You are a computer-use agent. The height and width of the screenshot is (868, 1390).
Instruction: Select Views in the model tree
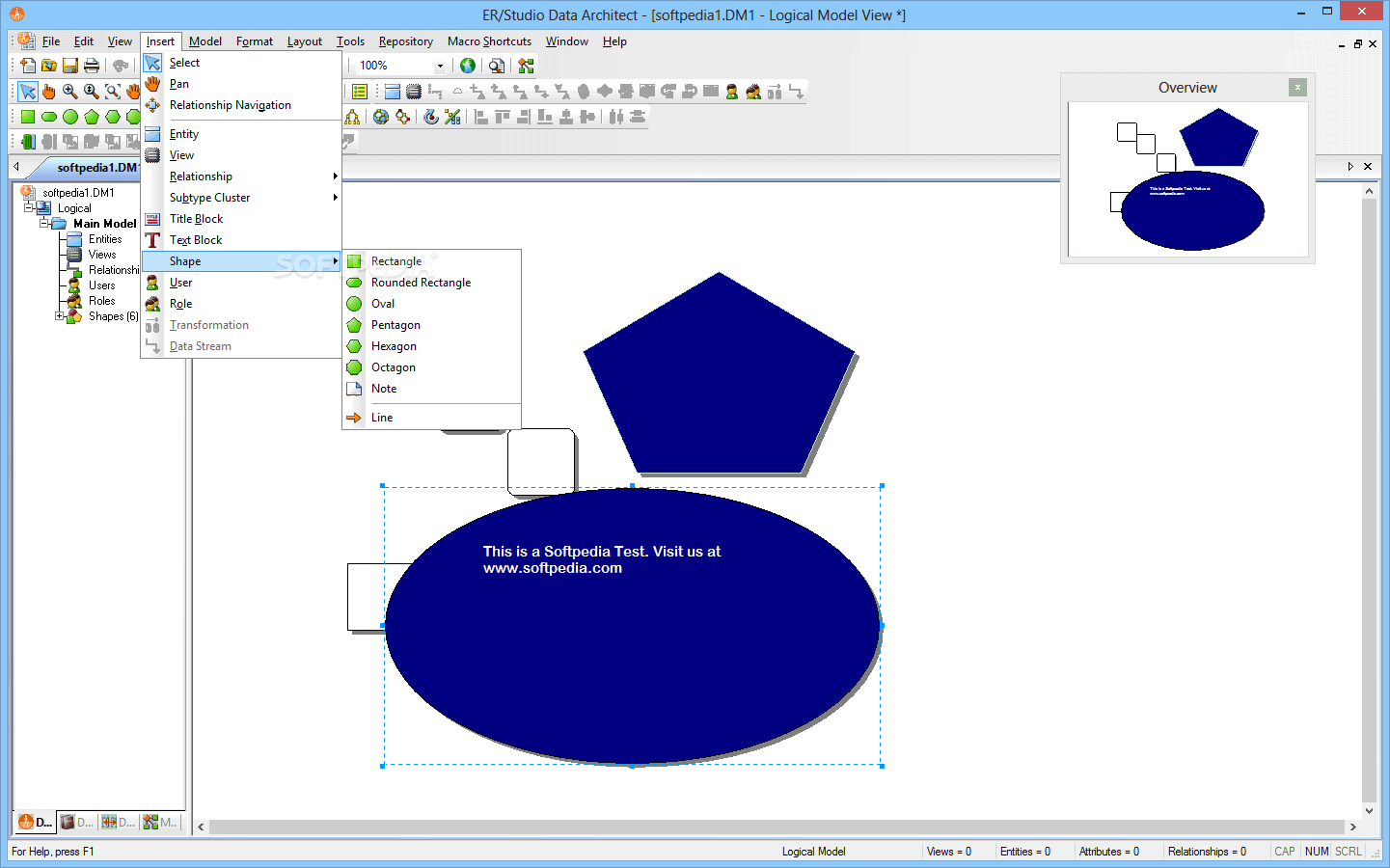[x=102, y=255]
